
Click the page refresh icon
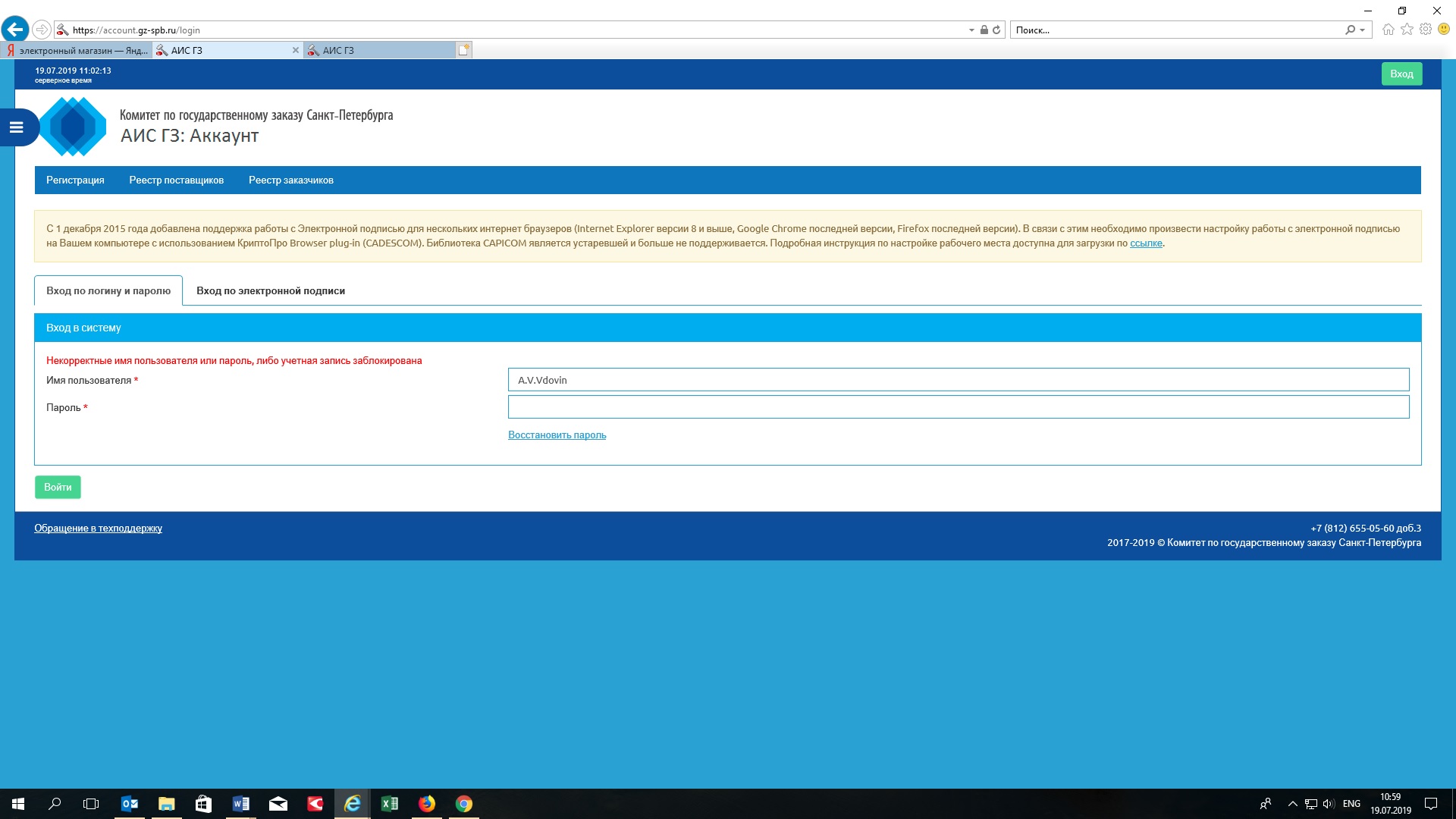(996, 30)
